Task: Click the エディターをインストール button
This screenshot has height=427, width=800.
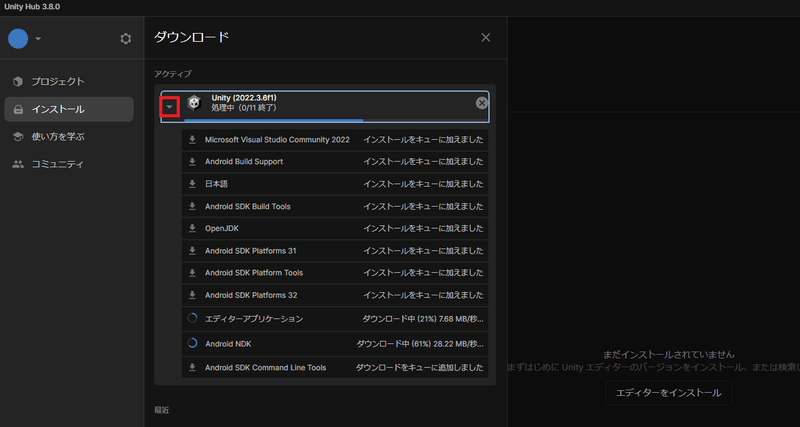Action: point(668,393)
